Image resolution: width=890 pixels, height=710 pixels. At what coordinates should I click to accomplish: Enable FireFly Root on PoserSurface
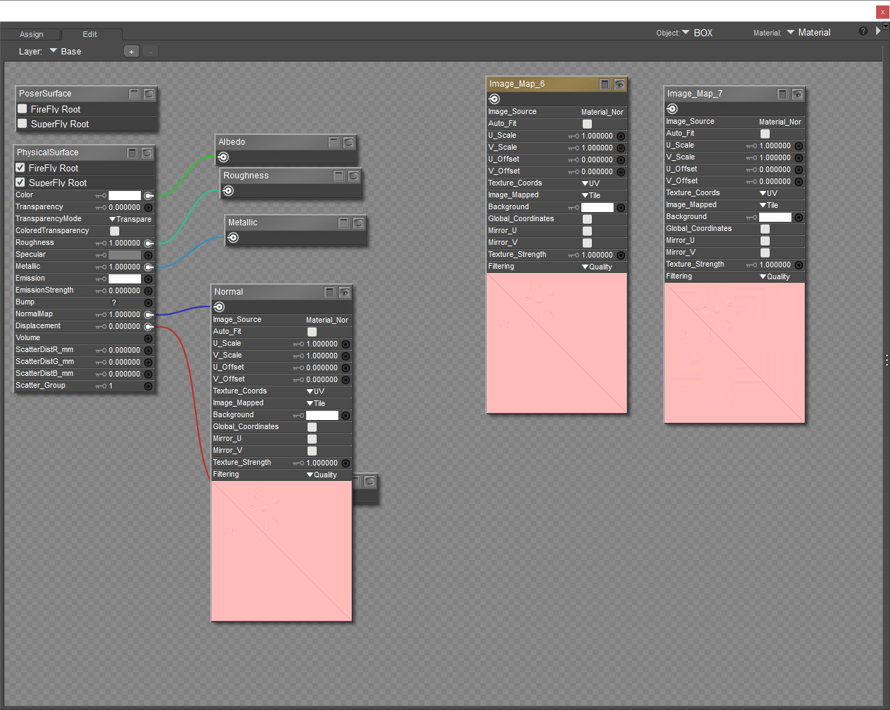[x=23, y=109]
